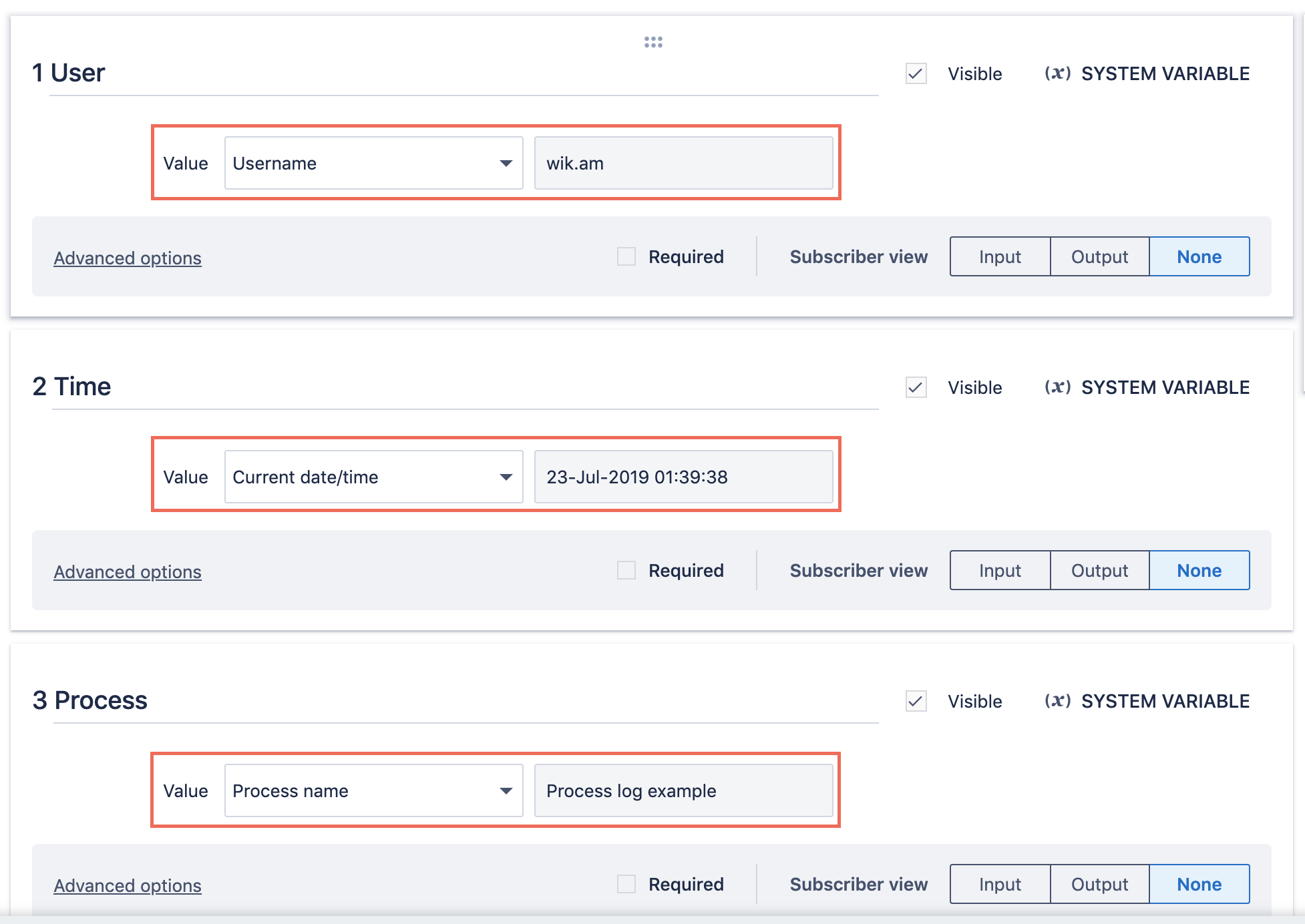Image resolution: width=1305 pixels, height=924 pixels.
Task: Open the Process name dropdown
Action: point(373,790)
